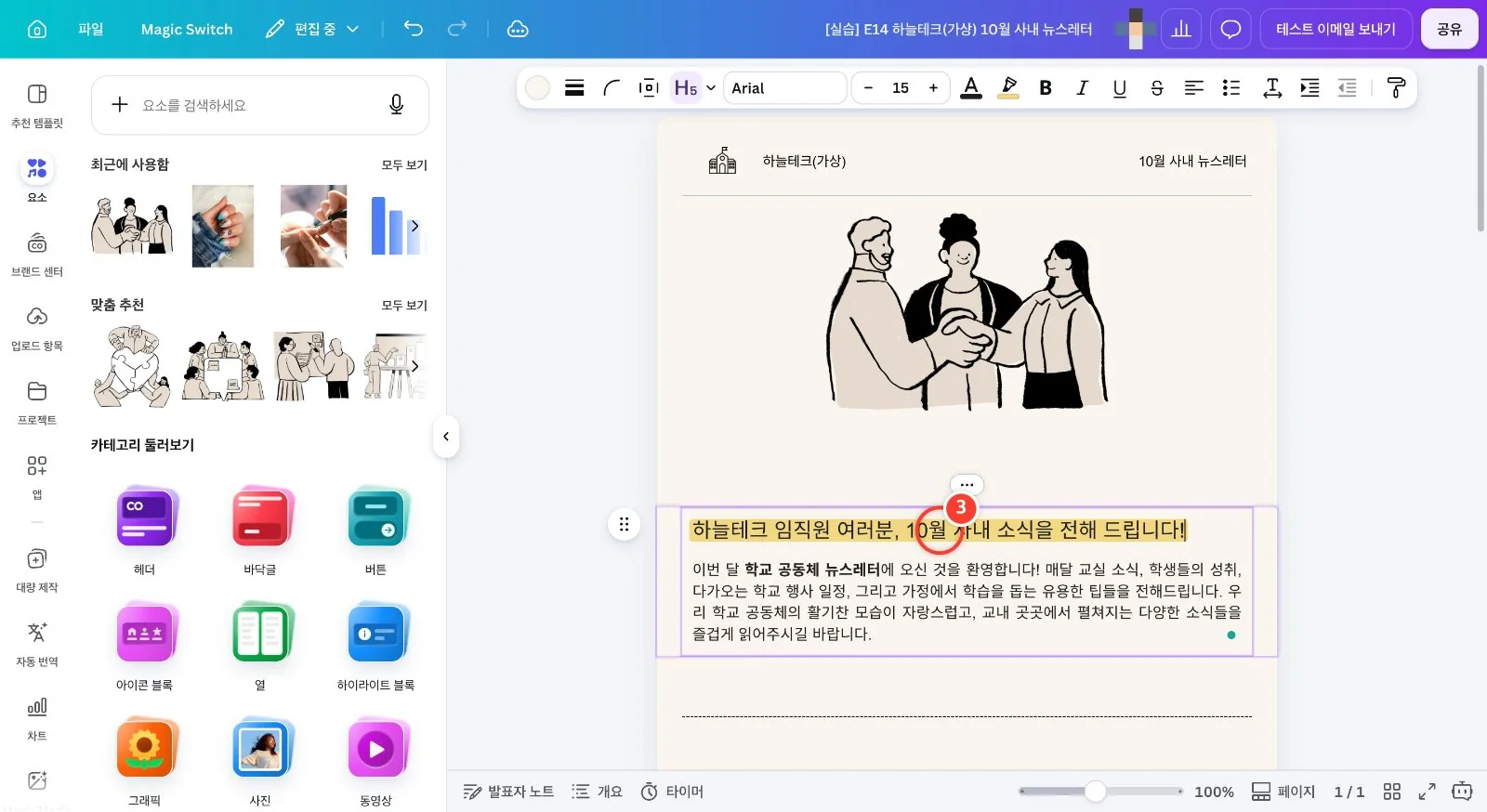Click the redo arrow
This screenshot has height=812, width=1487.
457,29
